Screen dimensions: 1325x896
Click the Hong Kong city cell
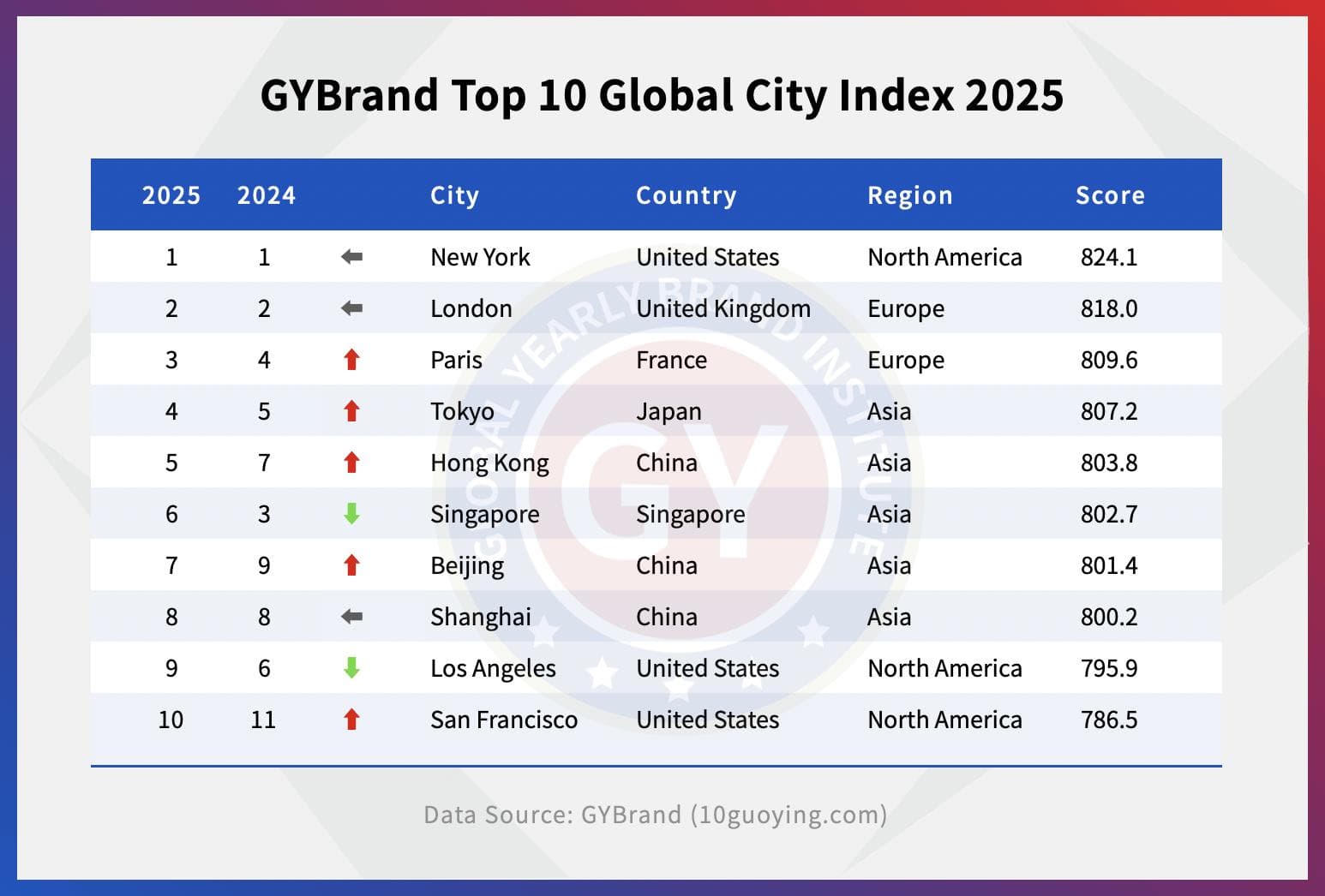pyautogui.click(x=489, y=463)
